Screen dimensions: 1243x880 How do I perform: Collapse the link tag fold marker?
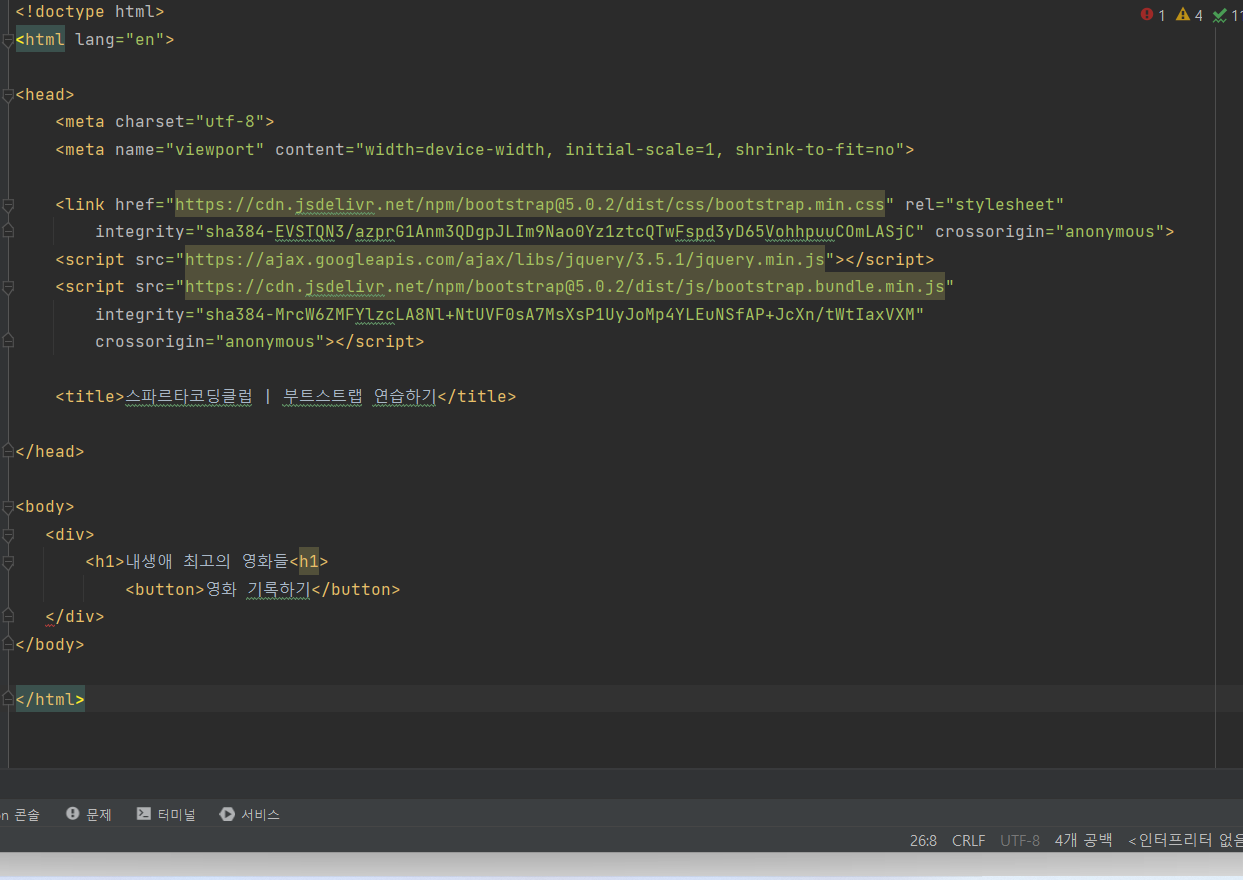tap(8, 205)
